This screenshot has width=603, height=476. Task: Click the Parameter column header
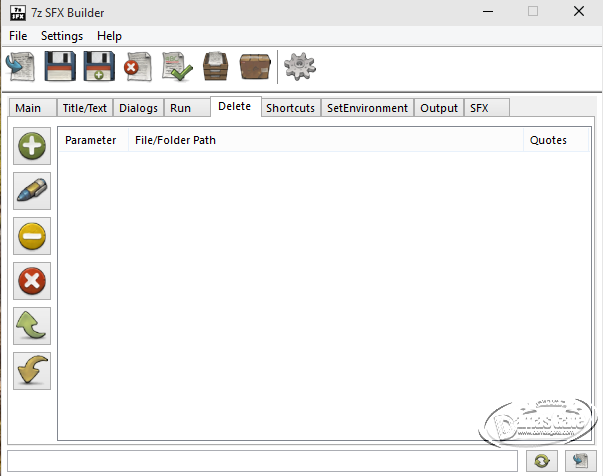93,140
